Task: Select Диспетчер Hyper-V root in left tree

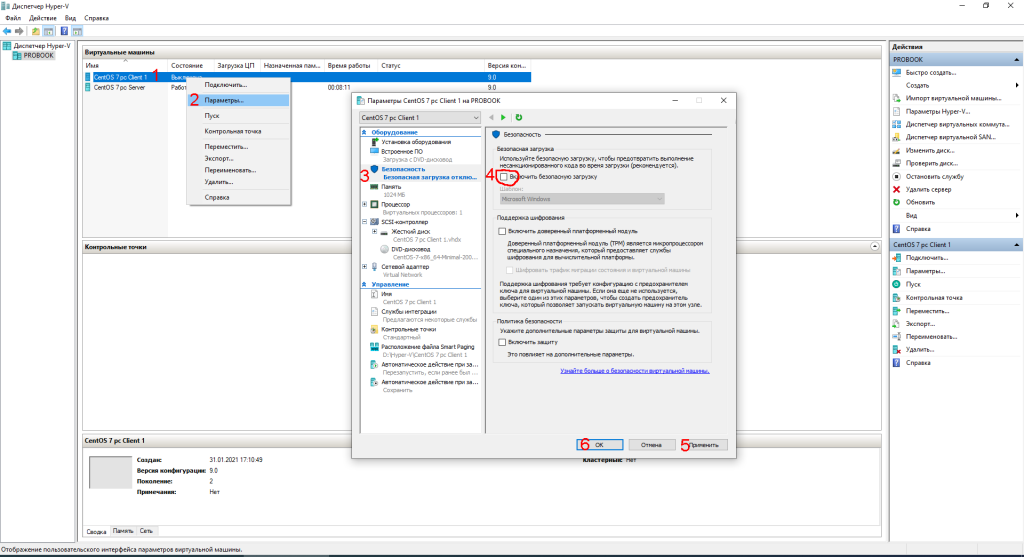Action: point(42,46)
